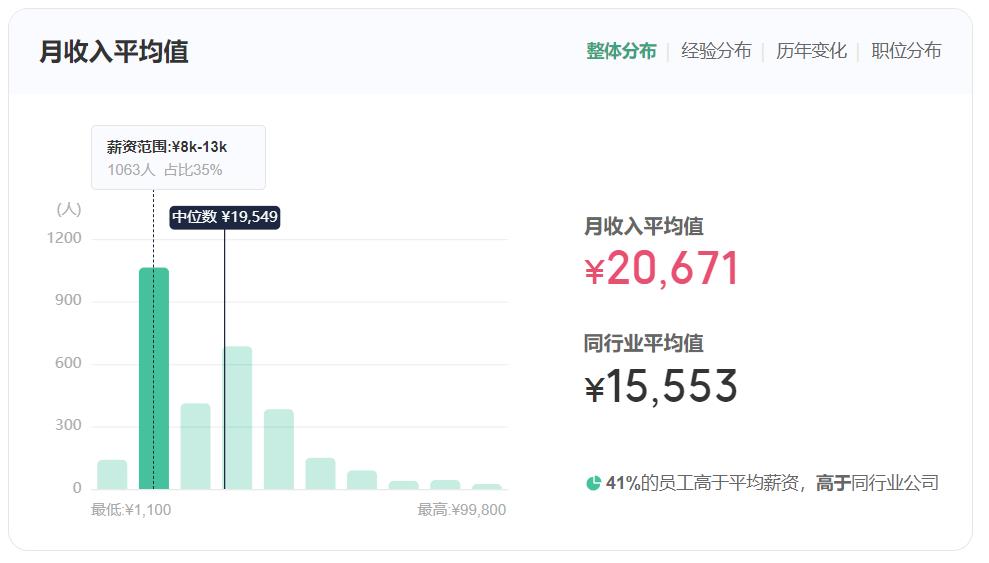This screenshot has height=563, width=989.
Task: Switch to the 整体分布 tab
Action: 621,51
